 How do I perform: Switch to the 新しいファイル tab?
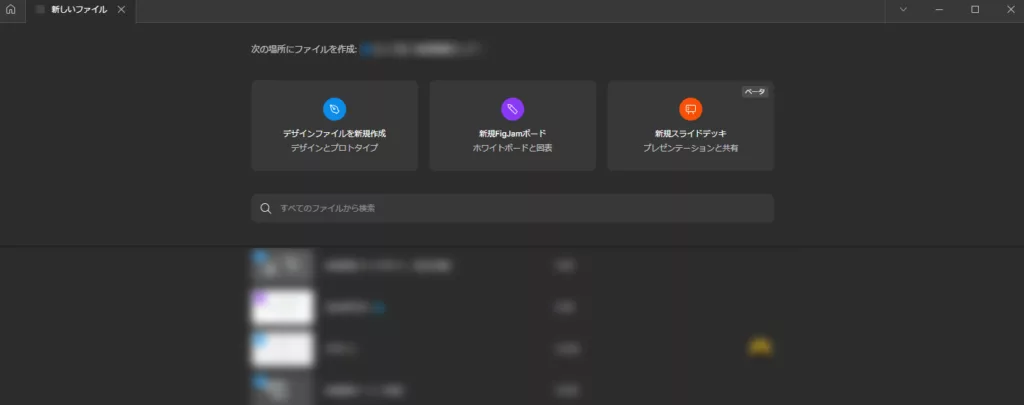(81, 10)
